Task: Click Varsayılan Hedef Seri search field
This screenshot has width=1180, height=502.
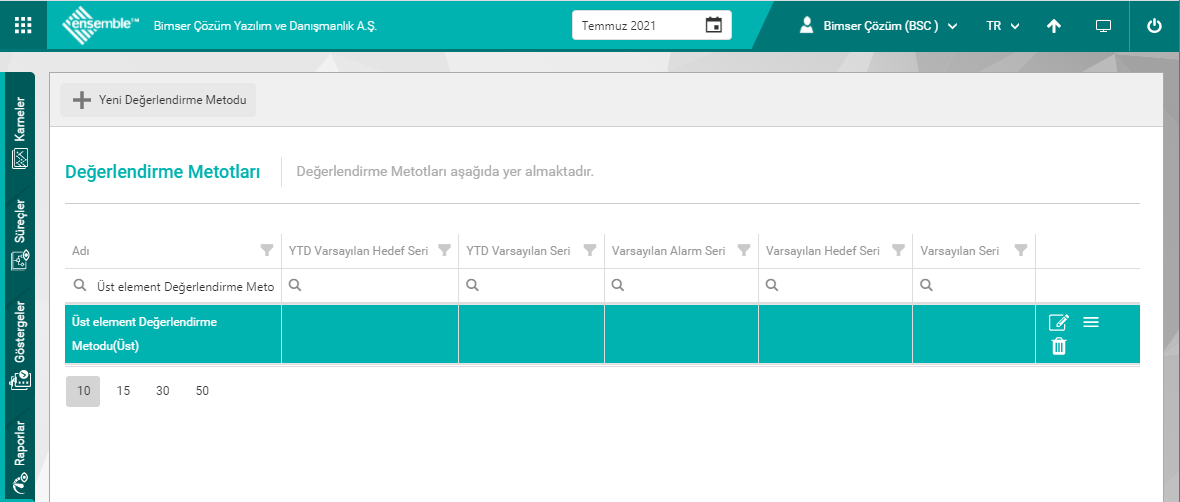Action: 835,286
